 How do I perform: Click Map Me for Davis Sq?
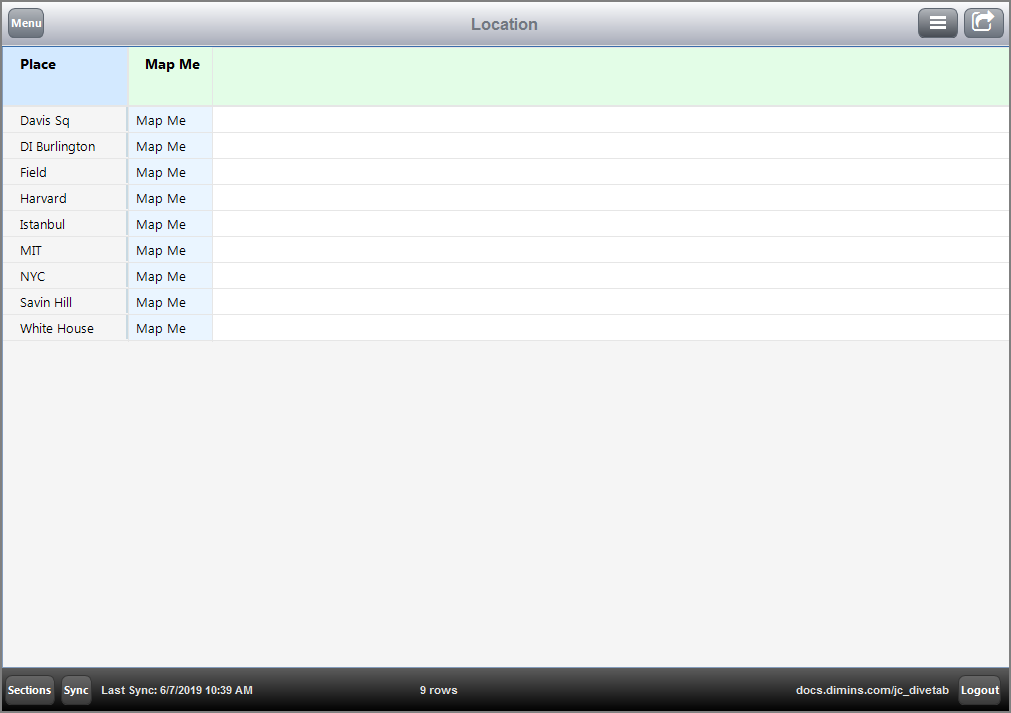(x=161, y=121)
